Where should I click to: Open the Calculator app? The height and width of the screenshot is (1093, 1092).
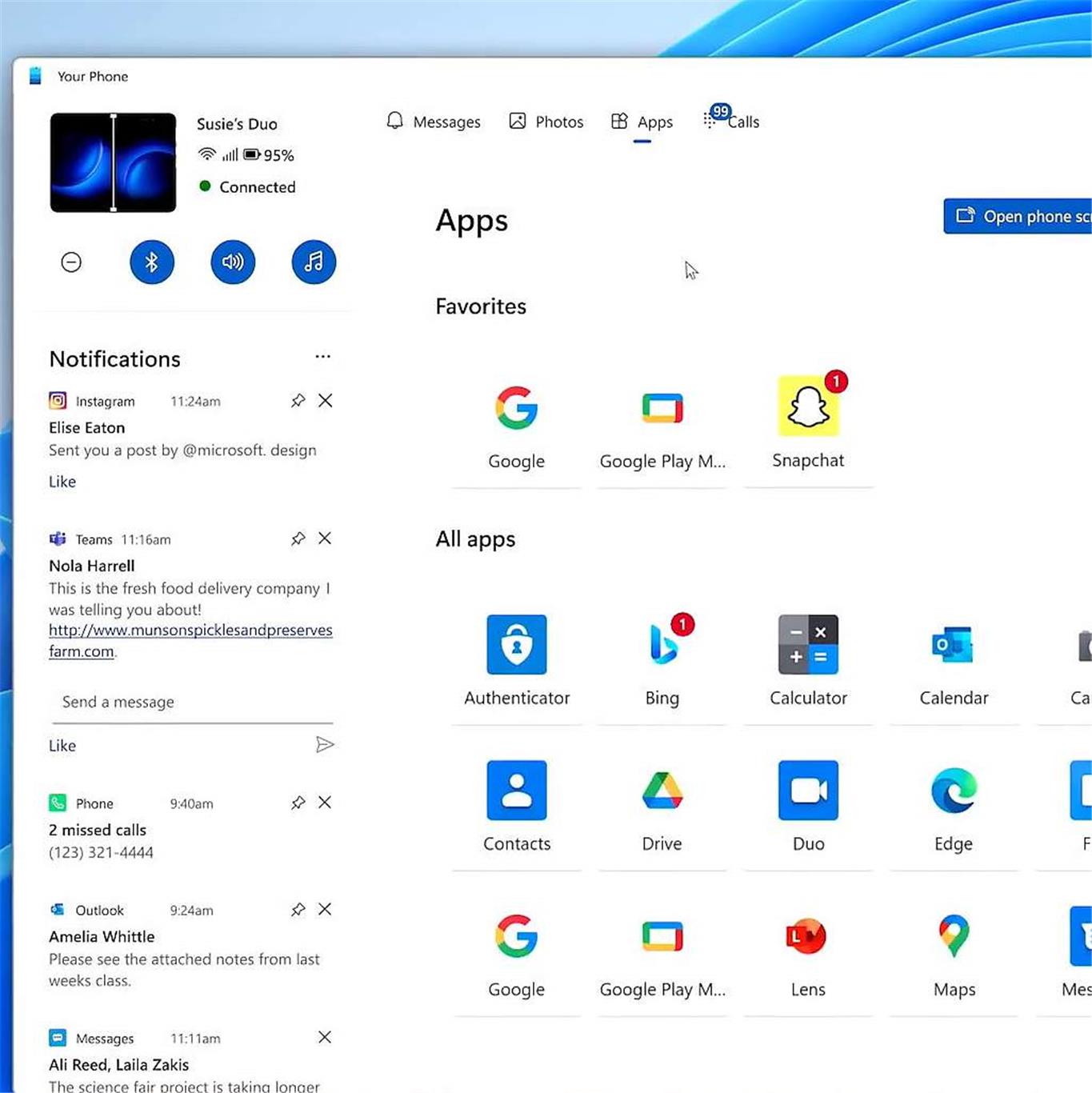[x=808, y=645]
